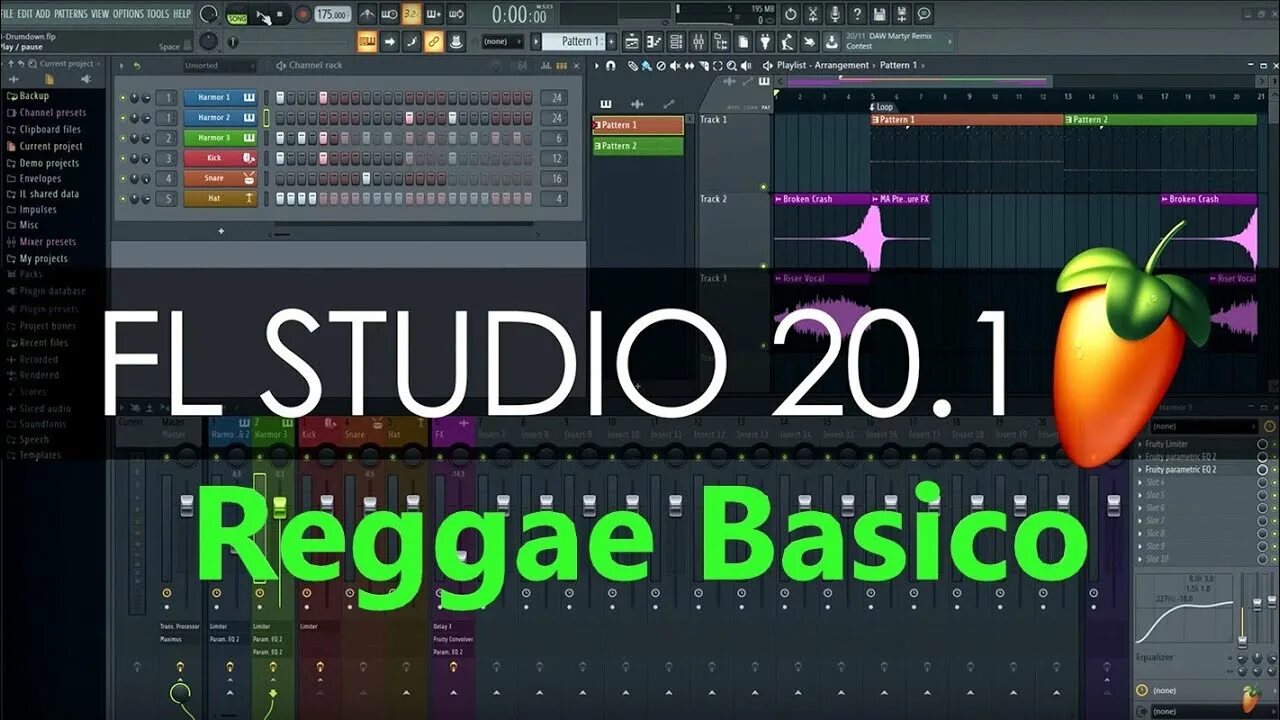Select the playlist zoom magnifier tool
Viewport: 1280px width, 720px height.
pos(731,66)
